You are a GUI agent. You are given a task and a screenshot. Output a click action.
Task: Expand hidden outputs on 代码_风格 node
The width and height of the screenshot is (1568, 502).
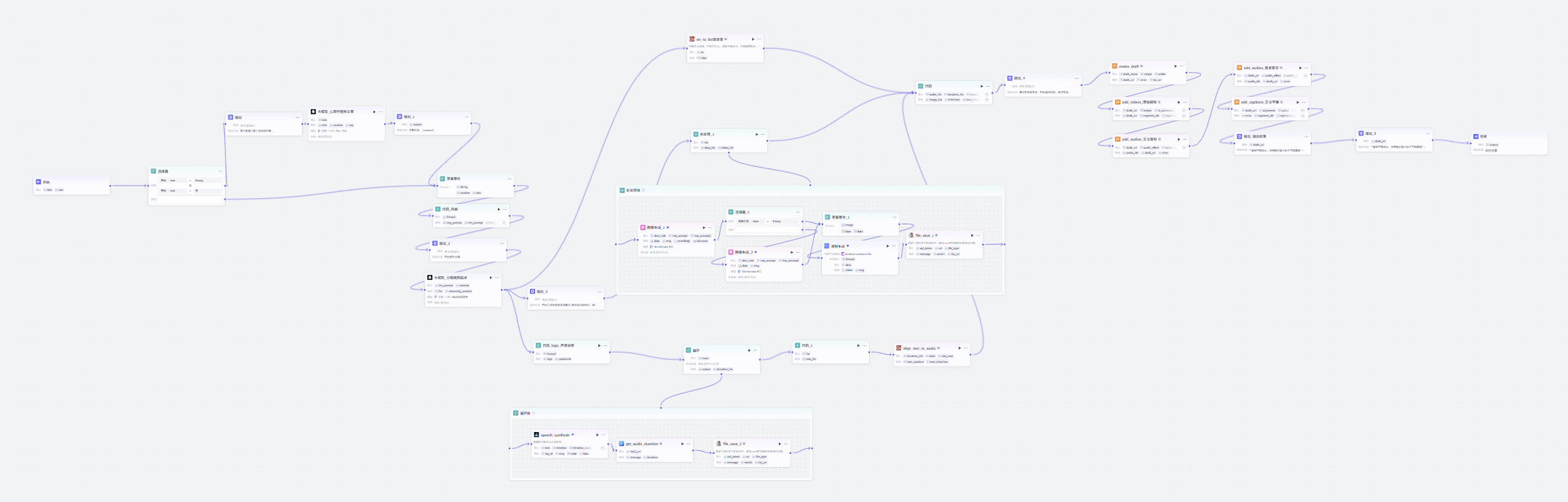(504, 223)
